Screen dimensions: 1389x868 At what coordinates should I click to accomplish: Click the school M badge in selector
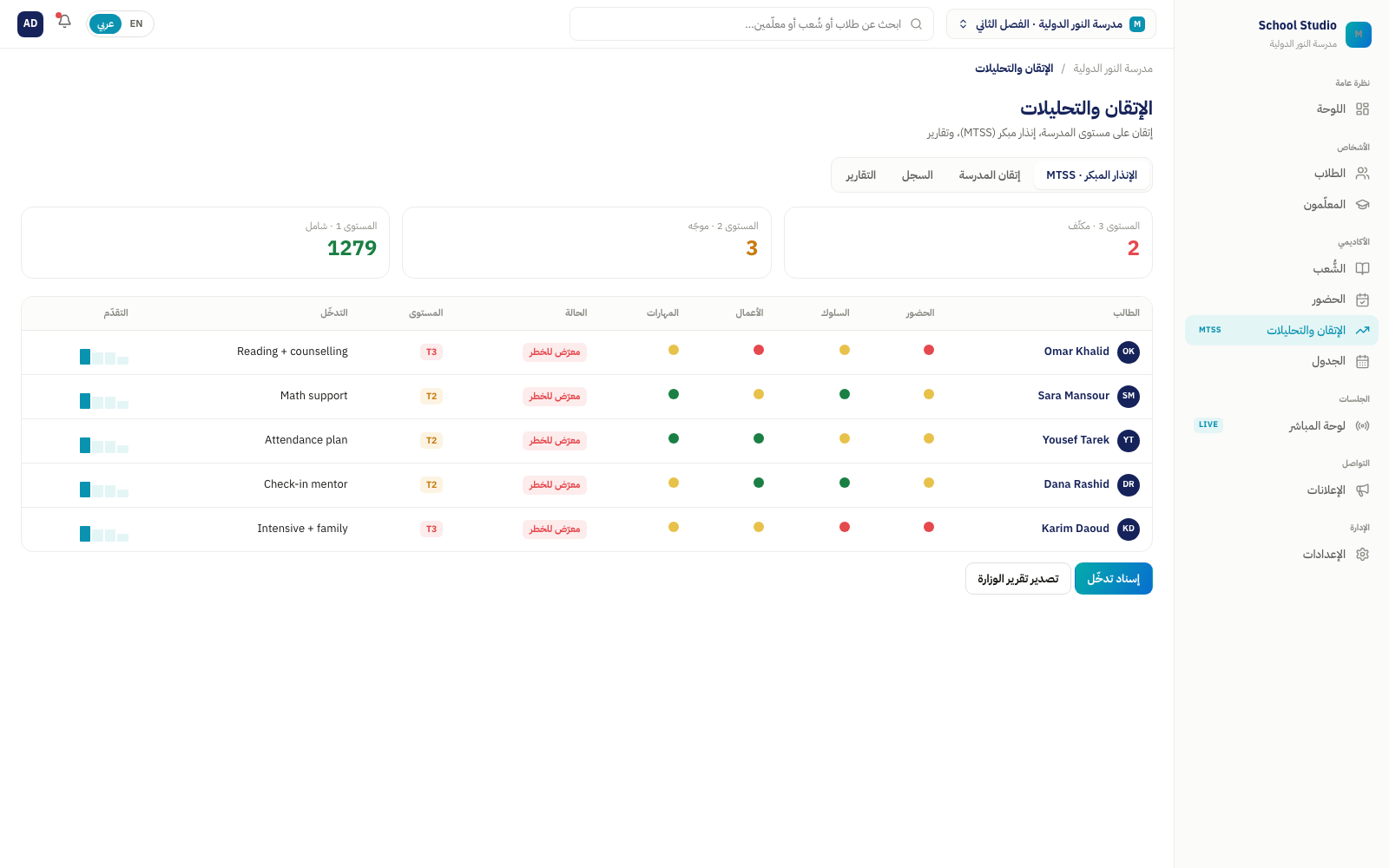click(1137, 24)
